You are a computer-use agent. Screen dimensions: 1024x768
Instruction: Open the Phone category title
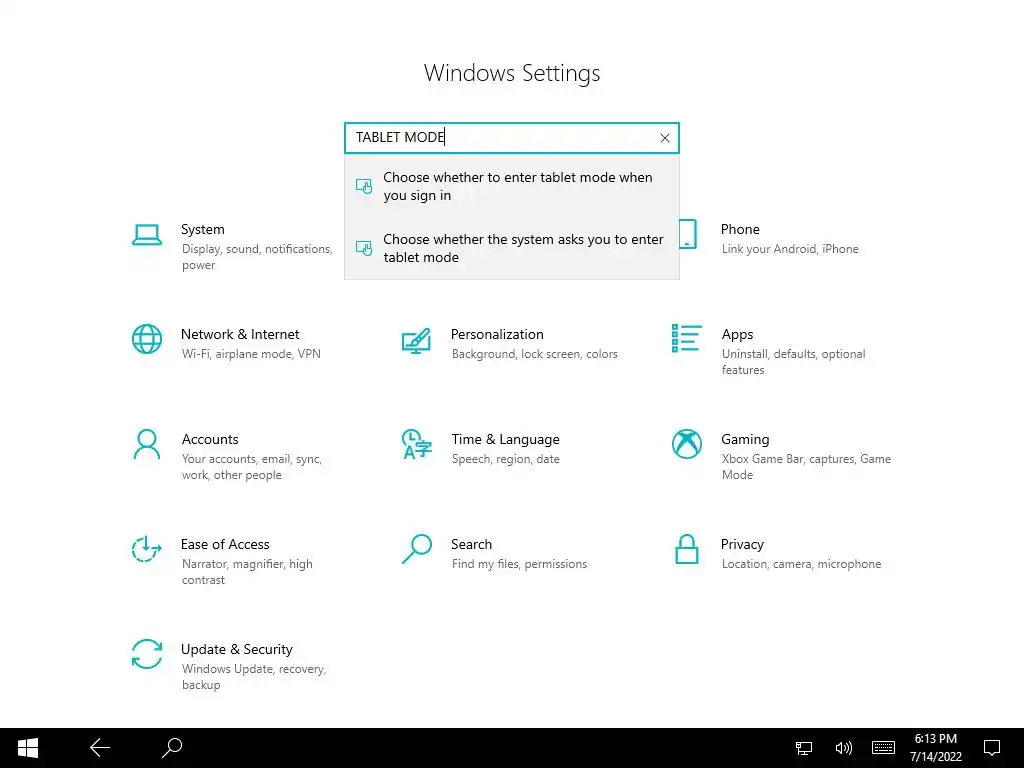[x=740, y=229]
